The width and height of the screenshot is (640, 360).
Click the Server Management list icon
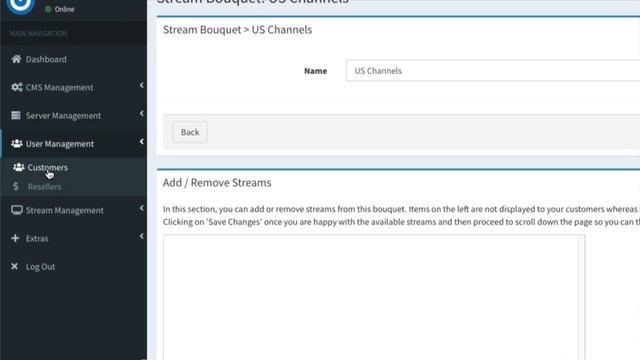[x=16, y=116]
